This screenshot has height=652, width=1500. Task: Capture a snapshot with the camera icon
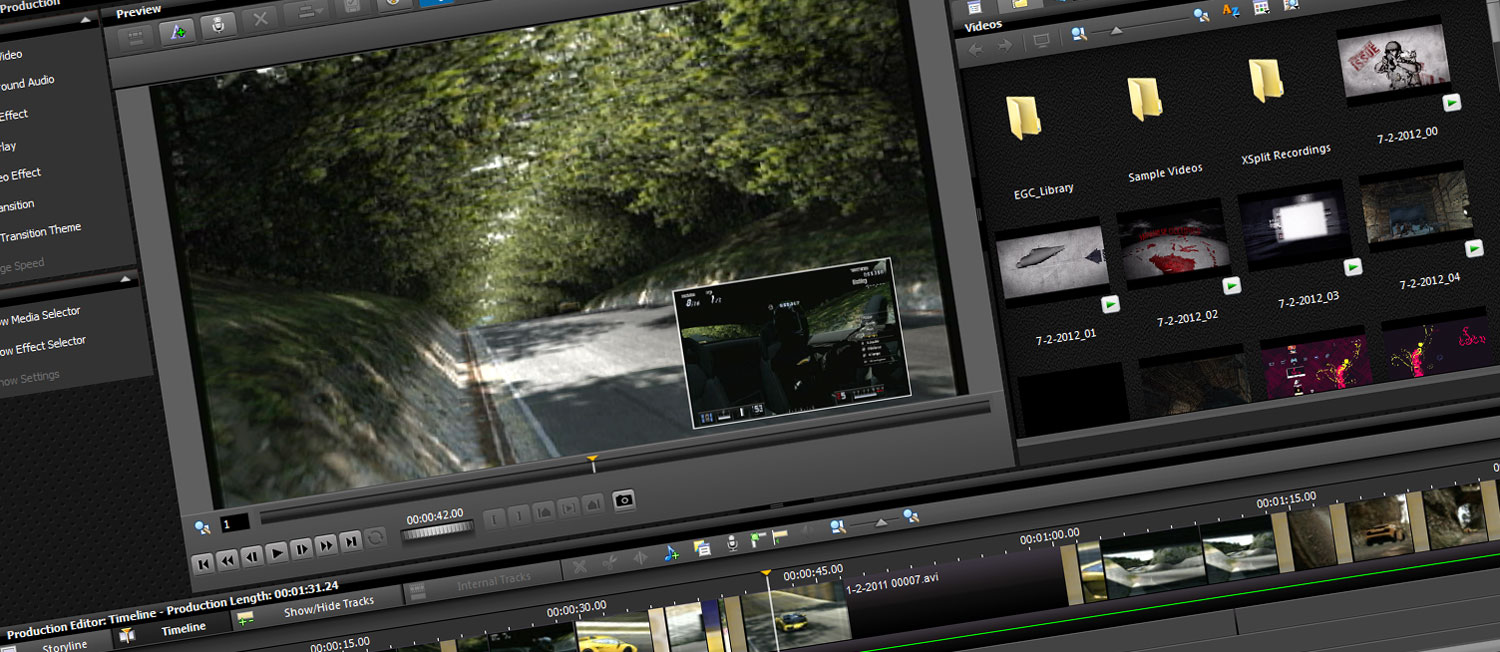click(624, 499)
